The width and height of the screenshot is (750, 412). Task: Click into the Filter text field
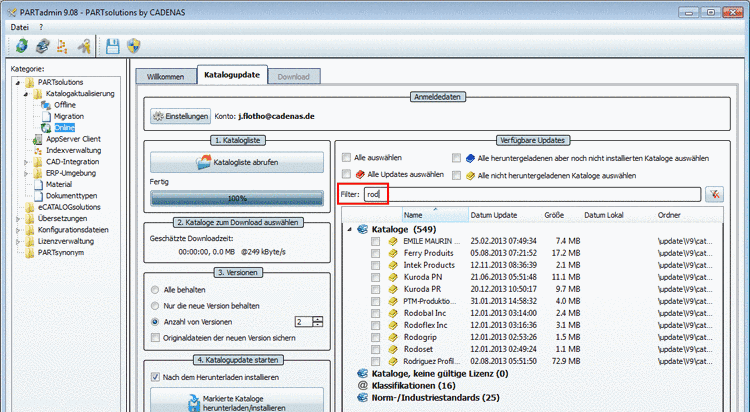[x=531, y=194]
